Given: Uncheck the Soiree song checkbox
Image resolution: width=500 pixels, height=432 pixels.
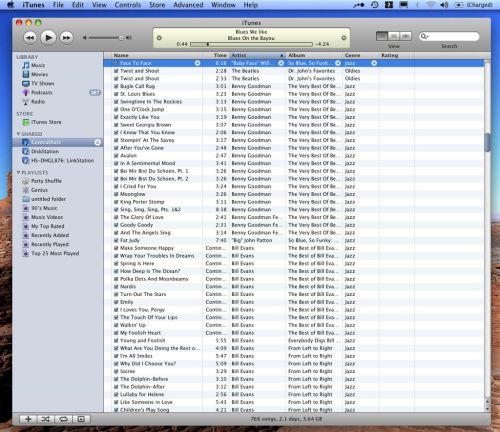Looking at the screenshot, I should click(x=116, y=371).
